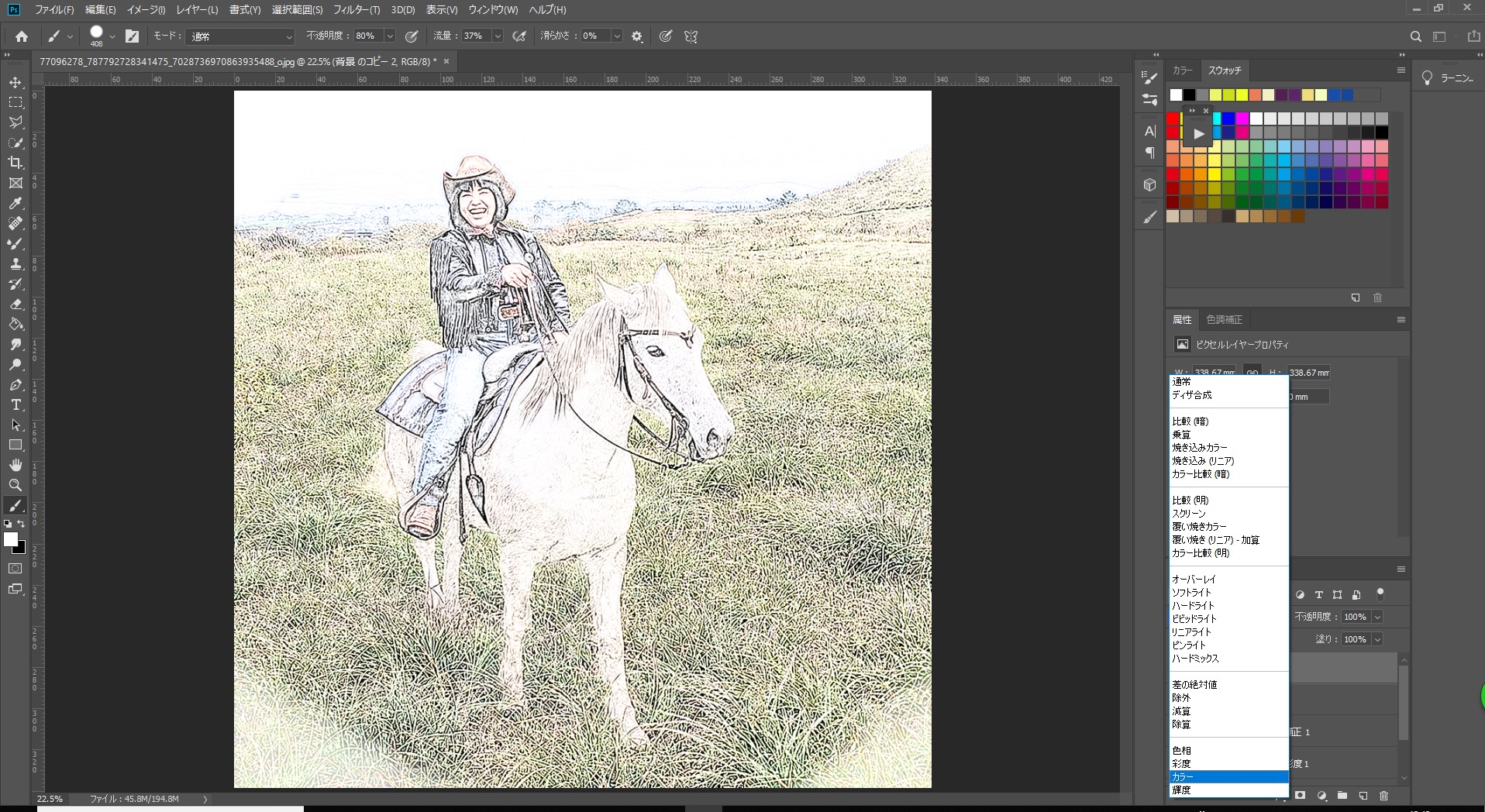Screen dimensions: 1485x812
Task: Pick the Eyedropper tool
Action: pyautogui.click(x=16, y=203)
